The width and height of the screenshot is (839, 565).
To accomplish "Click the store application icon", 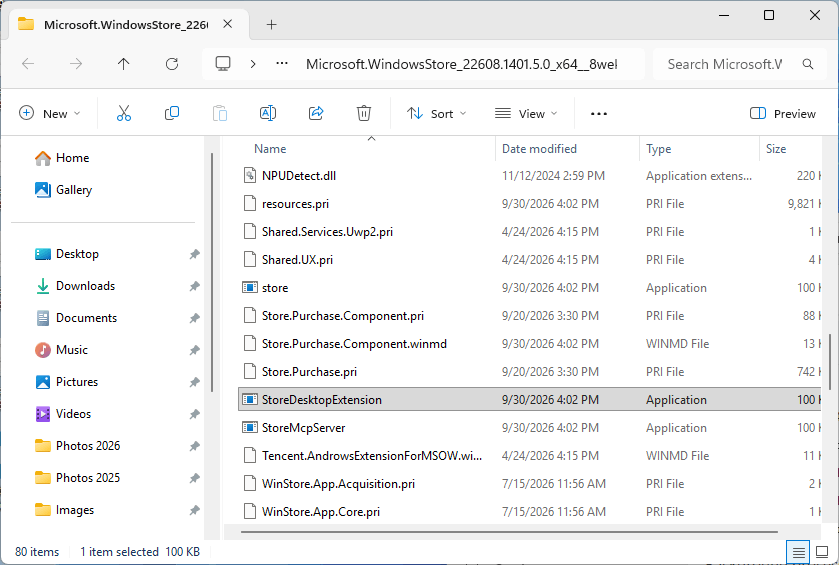I will pos(250,288).
